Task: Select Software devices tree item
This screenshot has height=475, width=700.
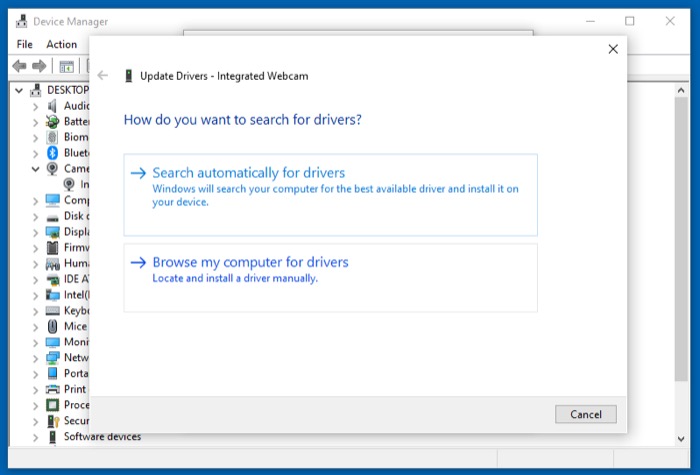Action: [102, 437]
